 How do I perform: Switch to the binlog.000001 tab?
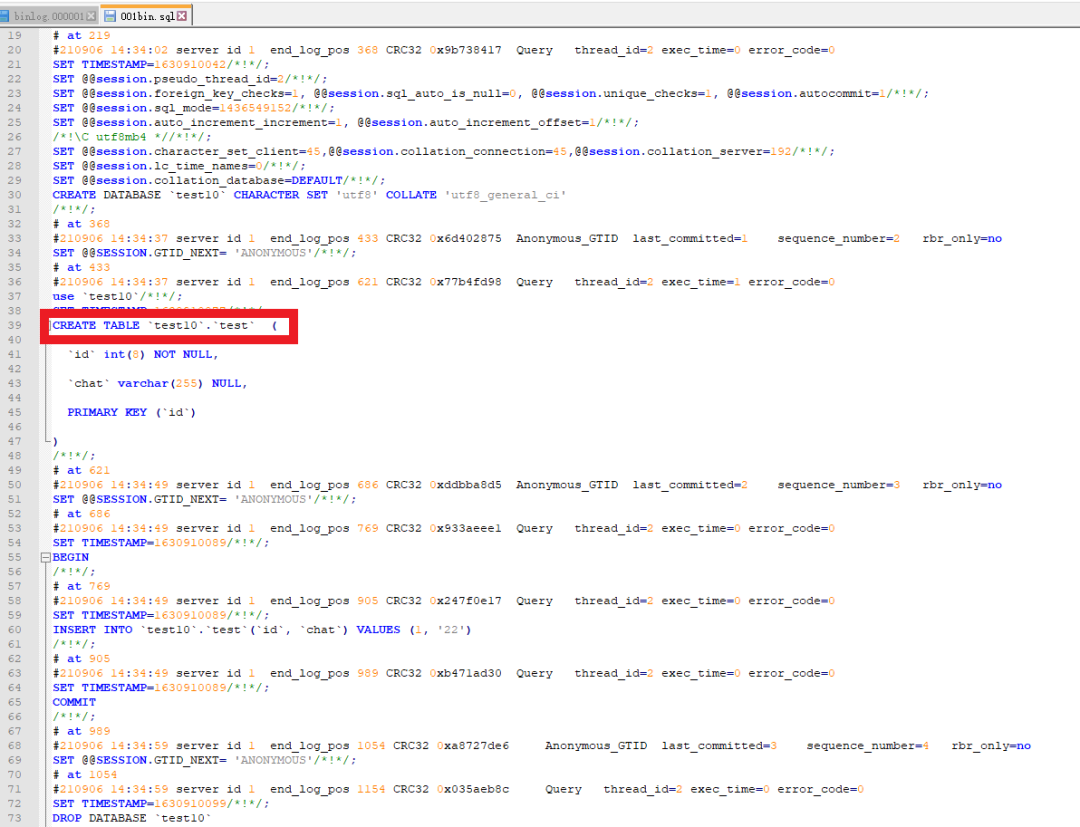pyautogui.click(x=48, y=15)
